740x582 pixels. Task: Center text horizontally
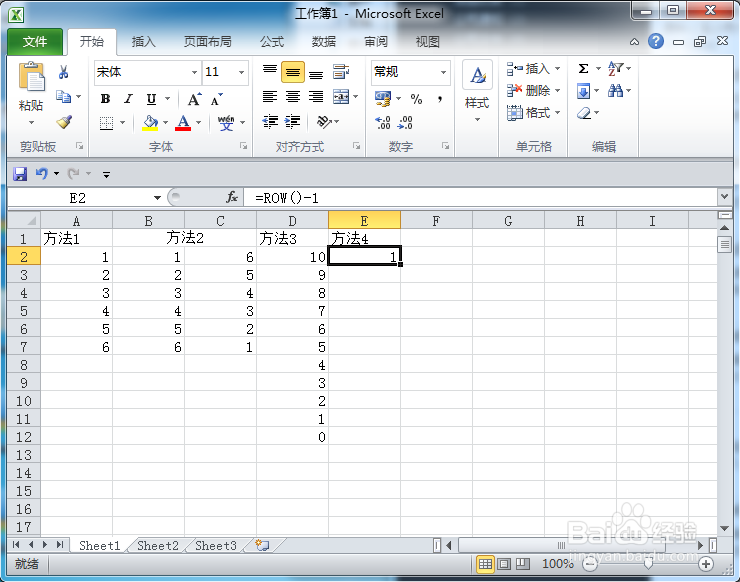pyautogui.click(x=293, y=97)
